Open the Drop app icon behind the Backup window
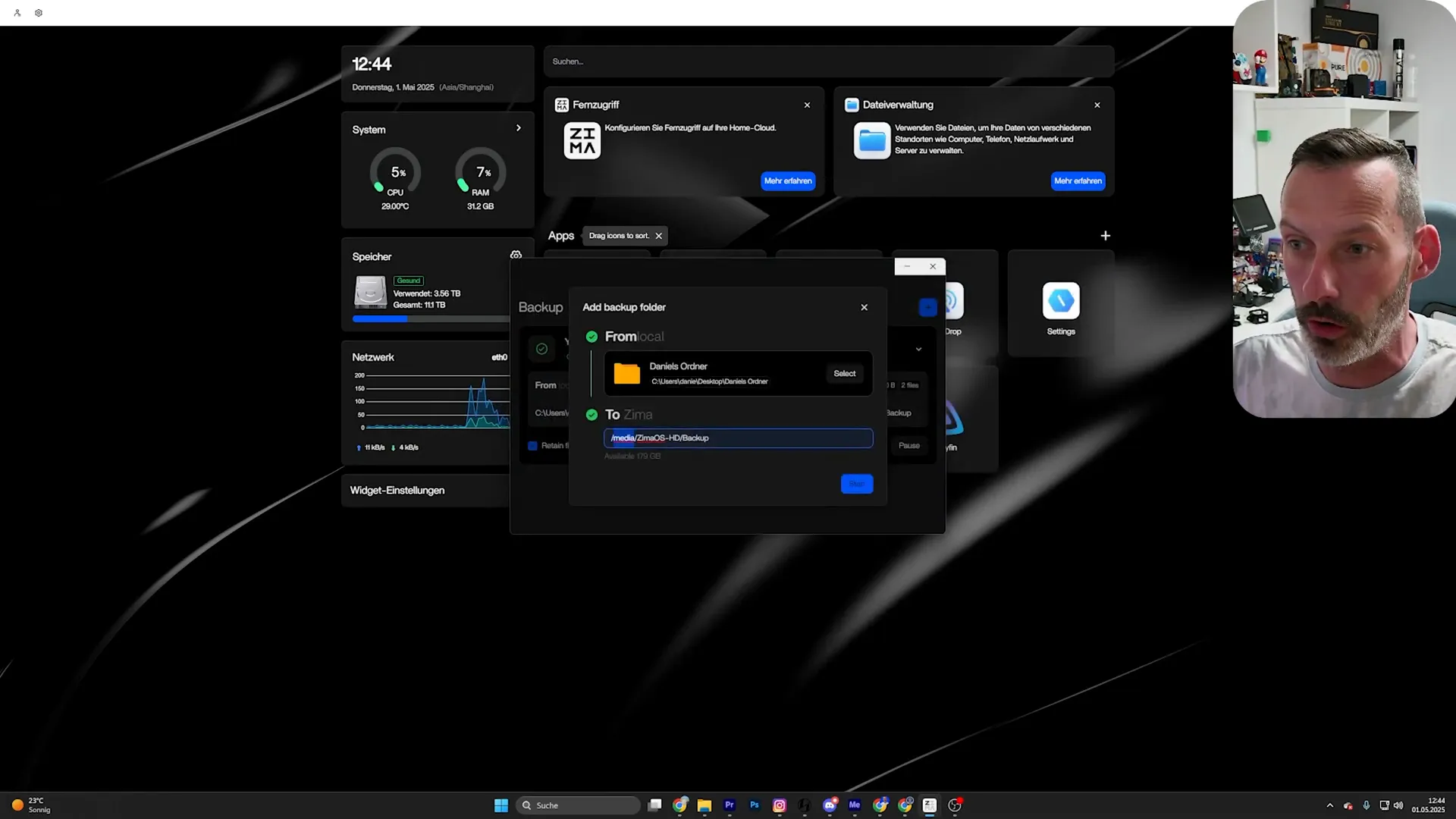Screen dimensions: 1456x819 [954, 303]
